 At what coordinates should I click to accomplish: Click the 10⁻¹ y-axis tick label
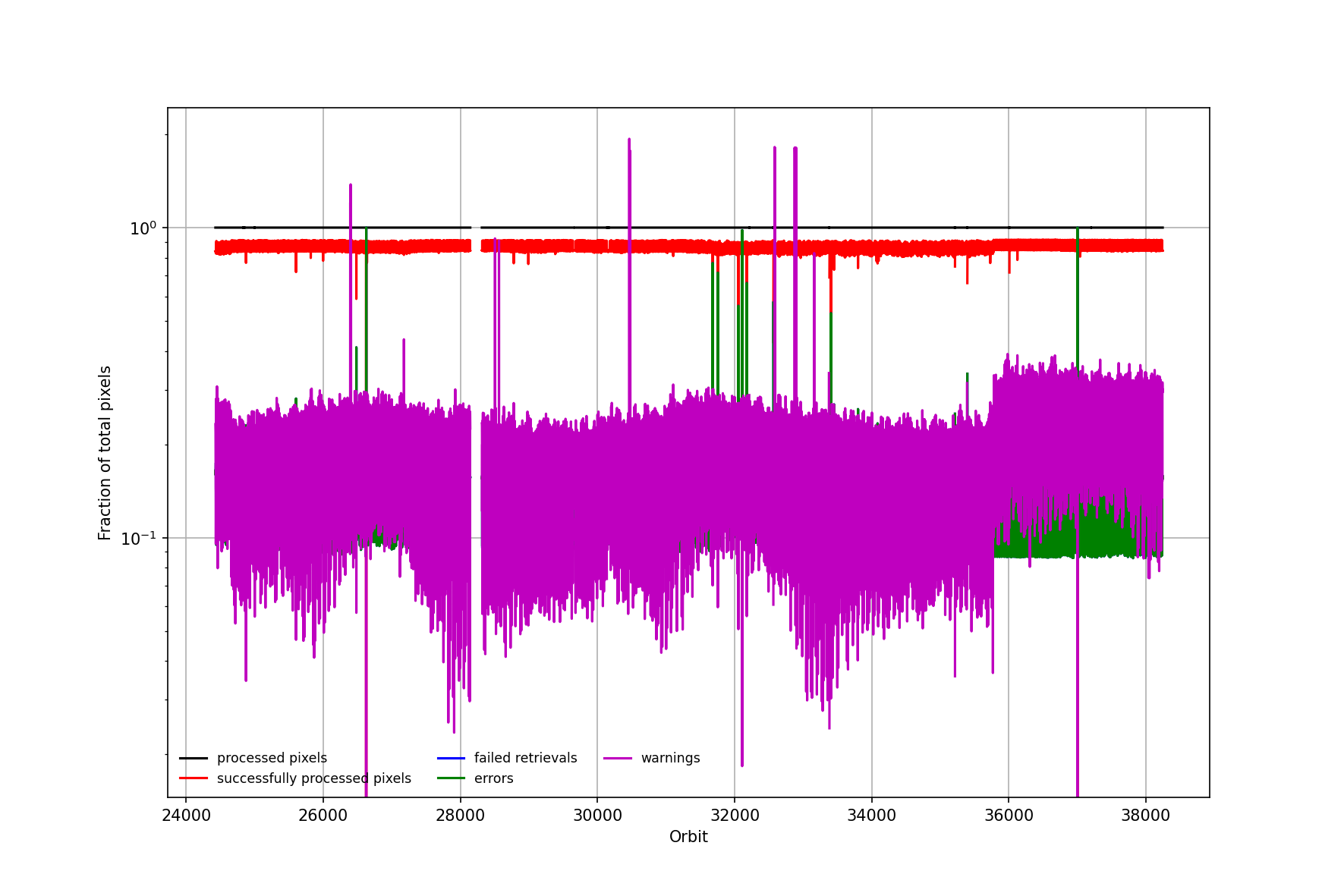pyautogui.click(x=139, y=538)
